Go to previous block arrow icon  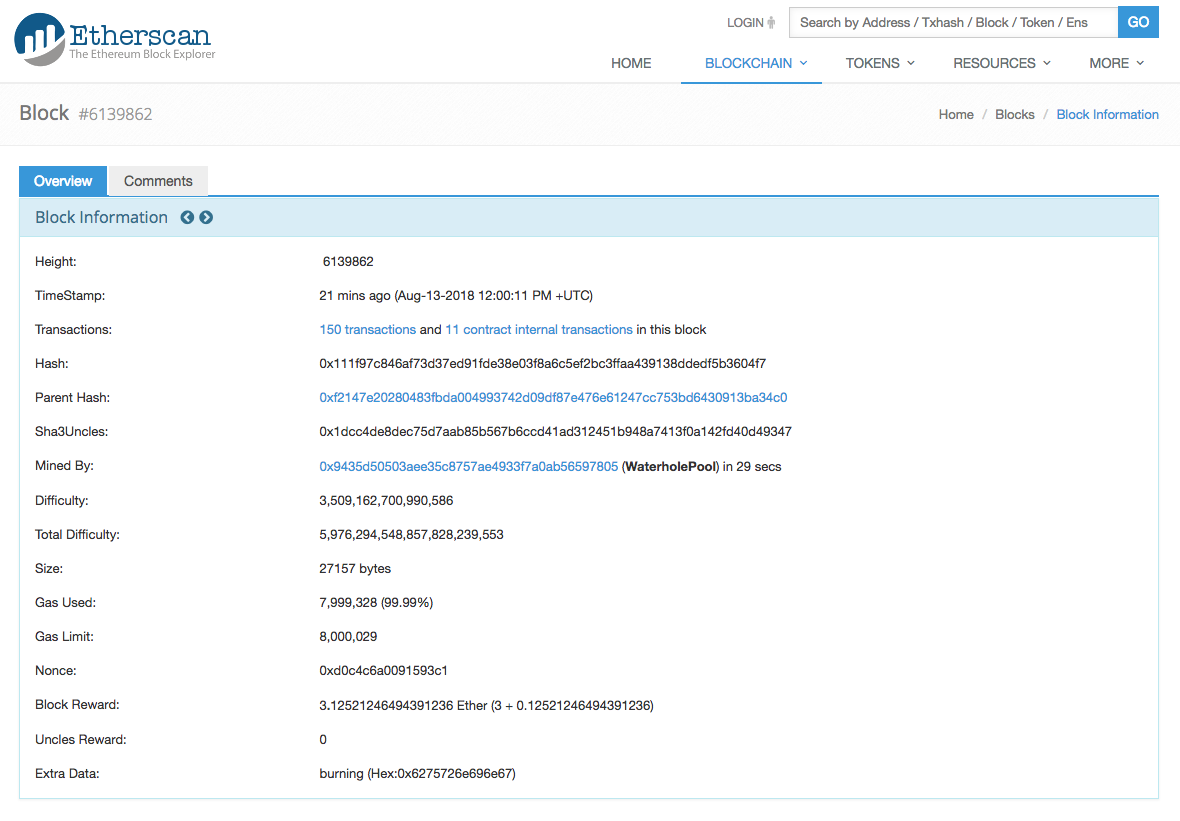[x=187, y=217]
